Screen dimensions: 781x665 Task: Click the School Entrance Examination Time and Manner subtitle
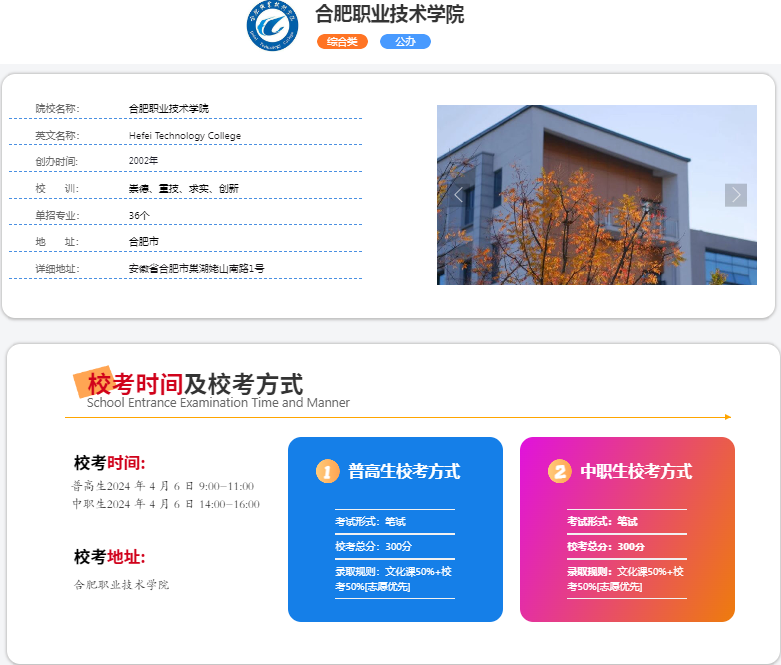tap(218, 402)
